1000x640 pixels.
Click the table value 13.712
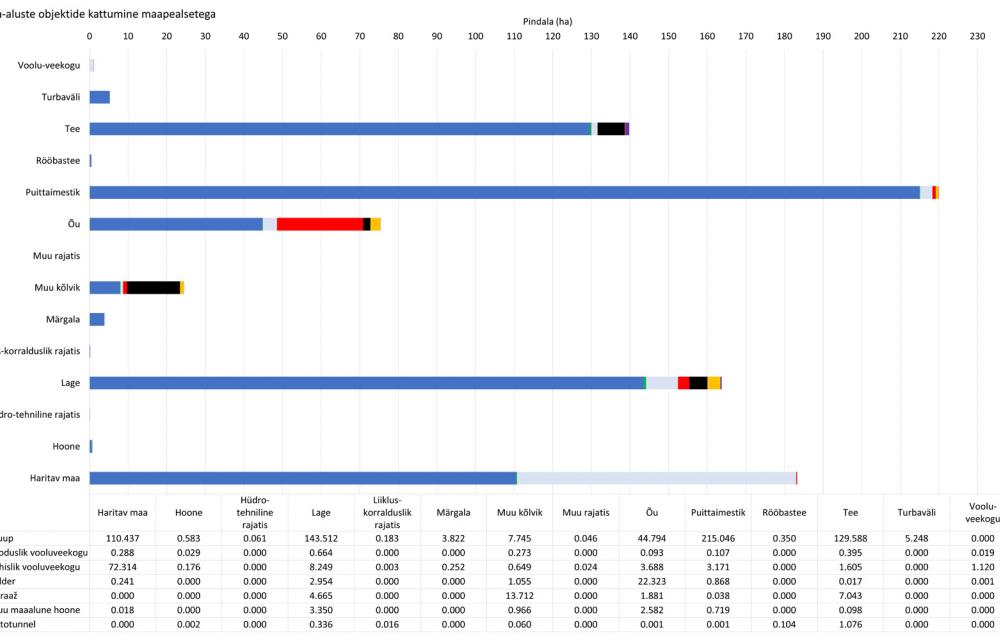520,596
